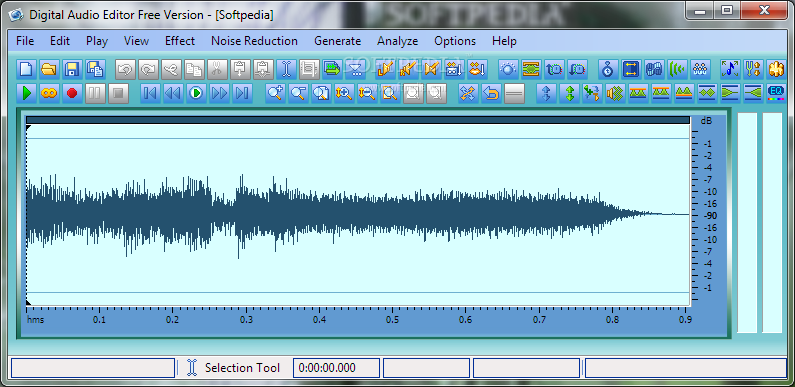Click the 0.5 mark on time ruler
The width and height of the screenshot is (795, 387).
[x=392, y=320]
